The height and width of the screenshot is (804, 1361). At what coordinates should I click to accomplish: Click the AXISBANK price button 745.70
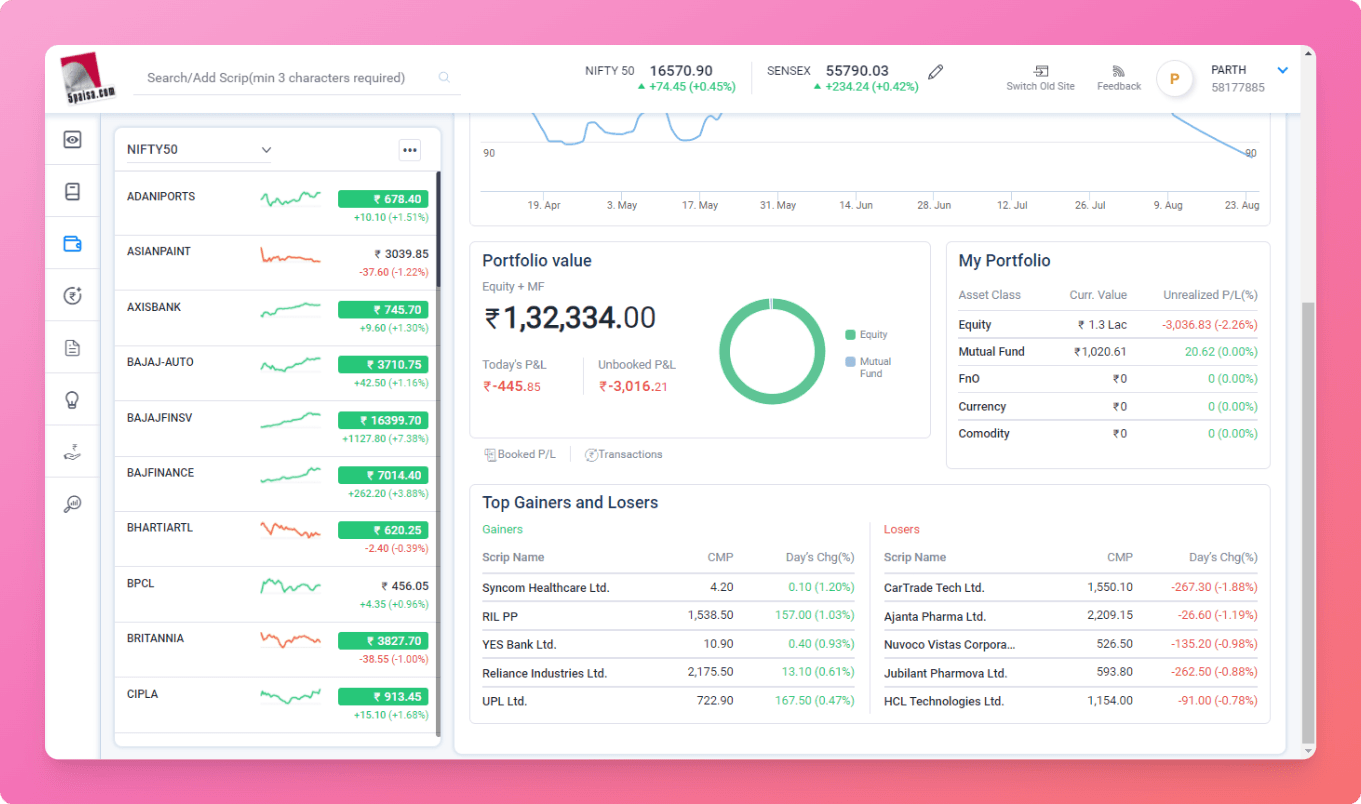click(x=383, y=310)
